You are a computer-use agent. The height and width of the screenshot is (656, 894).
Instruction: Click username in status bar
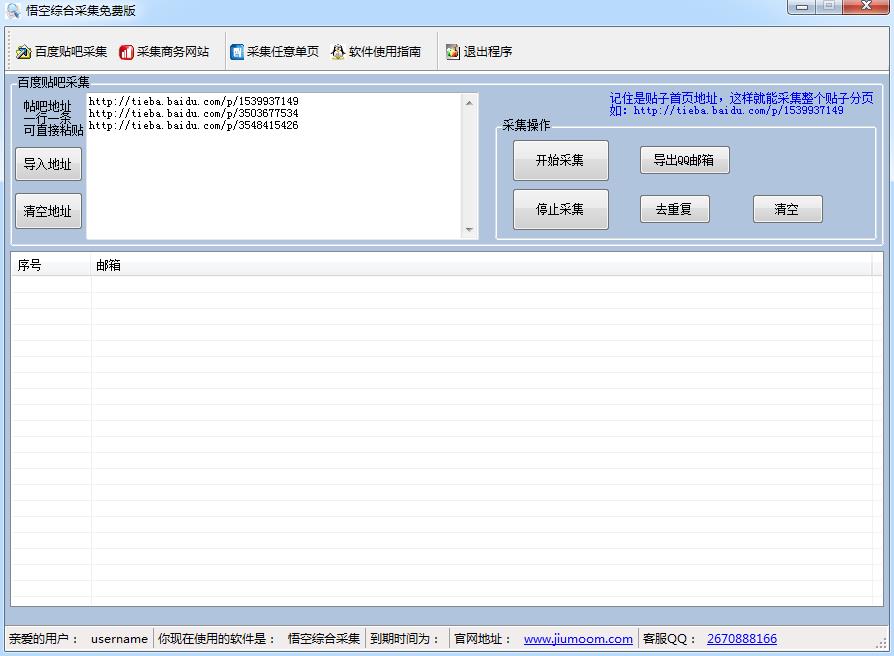pos(119,639)
